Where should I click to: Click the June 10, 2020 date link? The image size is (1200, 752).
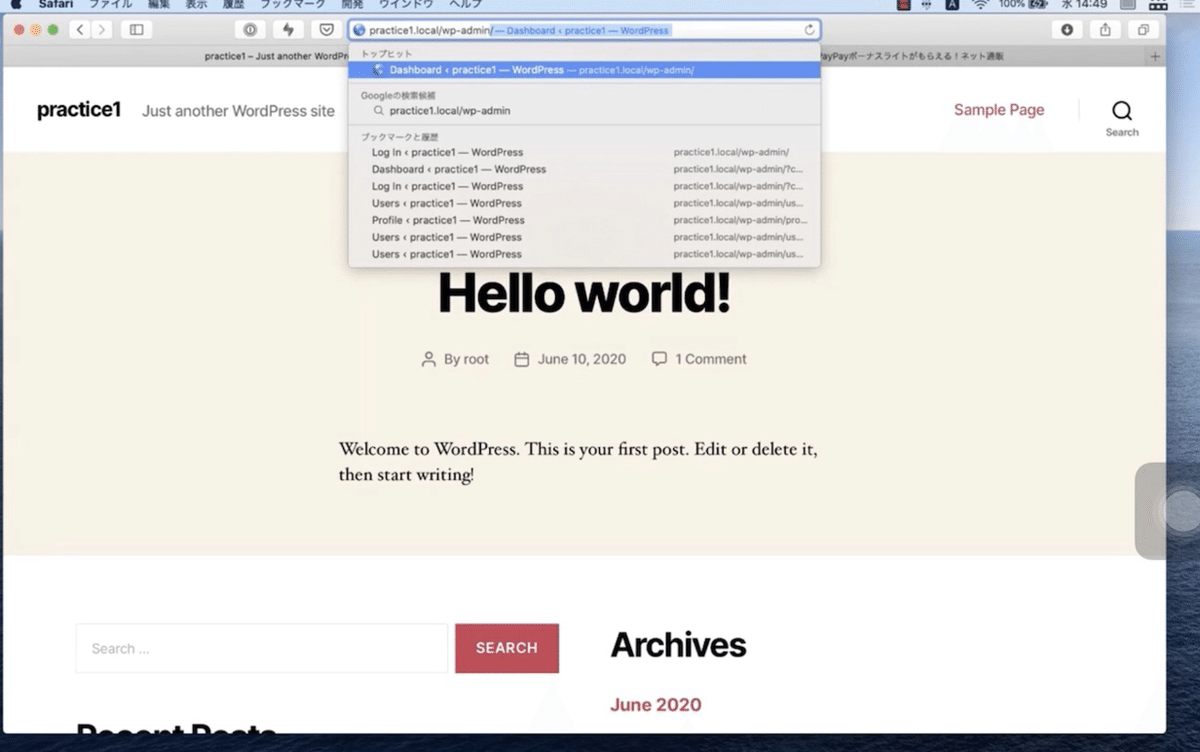tap(582, 359)
